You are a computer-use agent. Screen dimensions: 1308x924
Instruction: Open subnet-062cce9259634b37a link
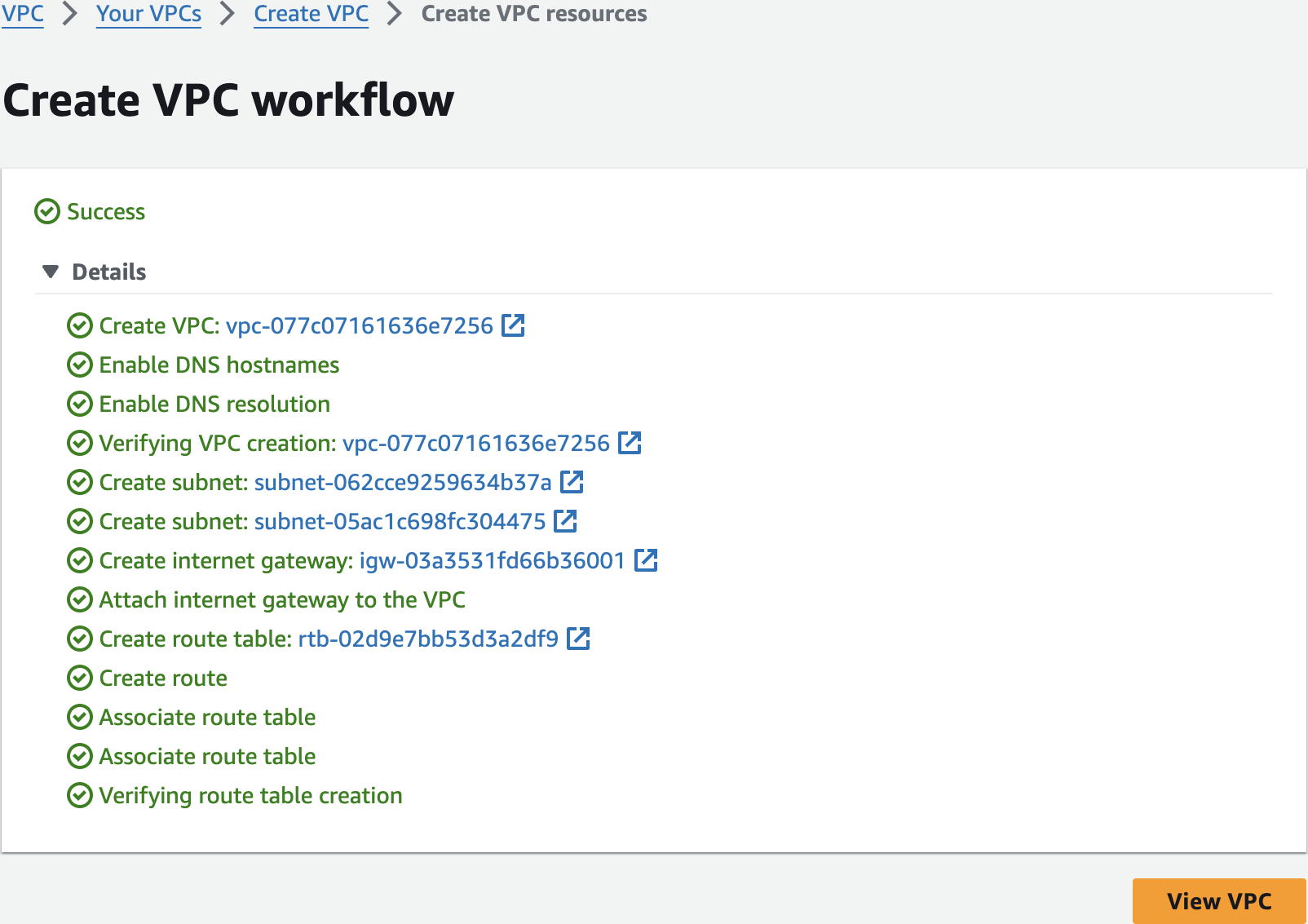(x=403, y=483)
